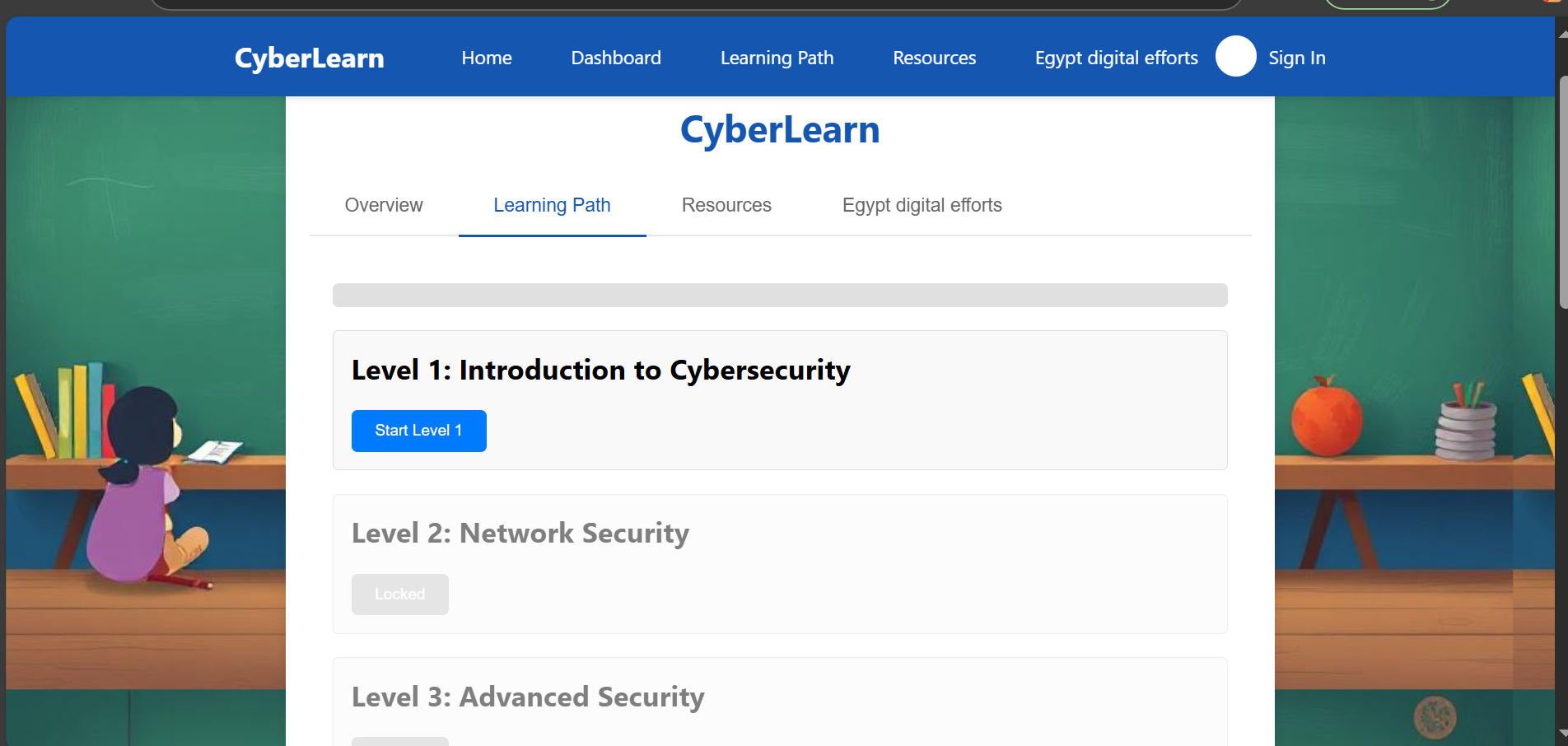Go to Home in top navigation
The image size is (1568, 746).
pos(486,58)
